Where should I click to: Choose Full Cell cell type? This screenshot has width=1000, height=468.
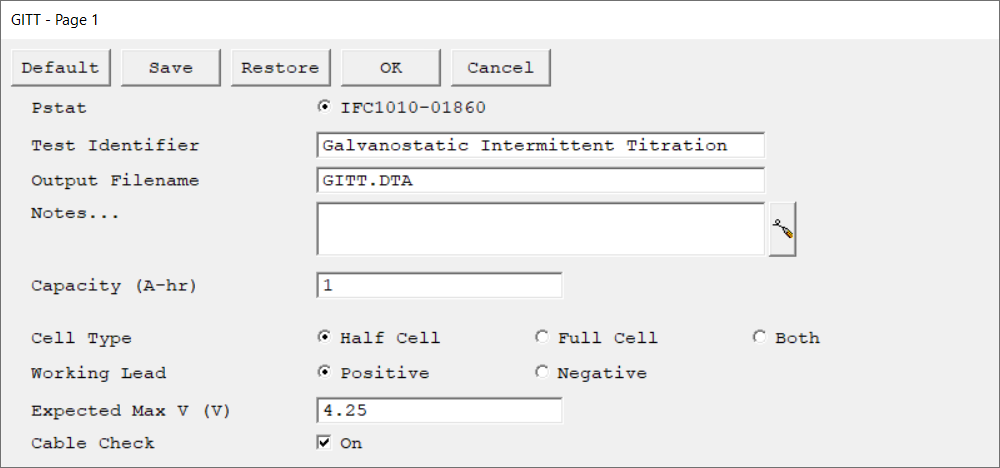pos(542,338)
